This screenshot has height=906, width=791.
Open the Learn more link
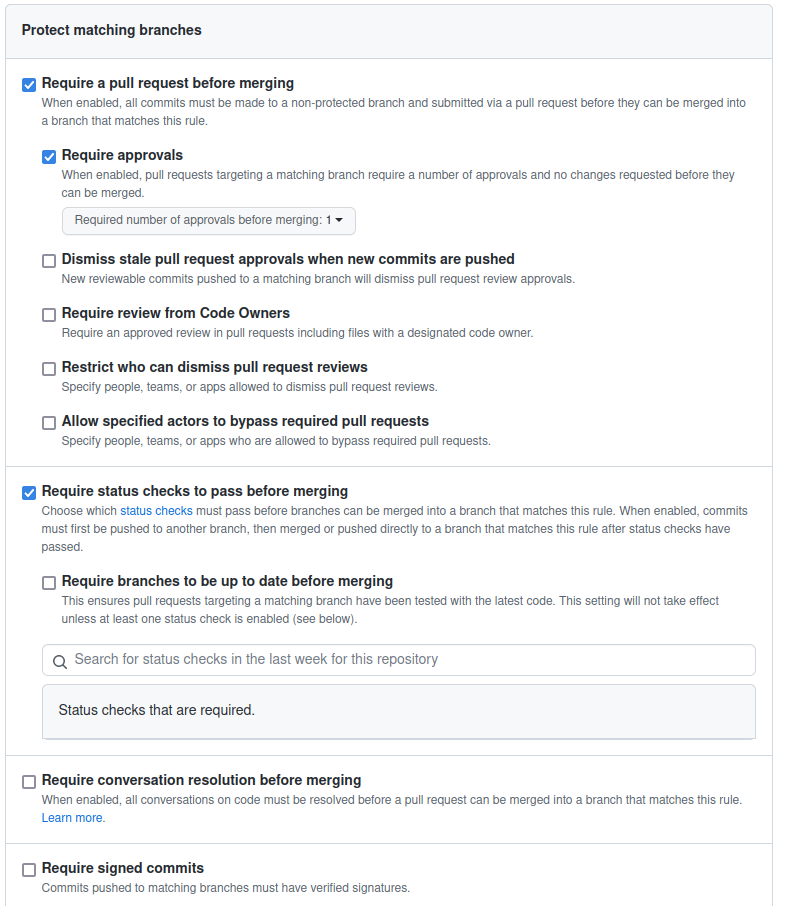tap(73, 818)
